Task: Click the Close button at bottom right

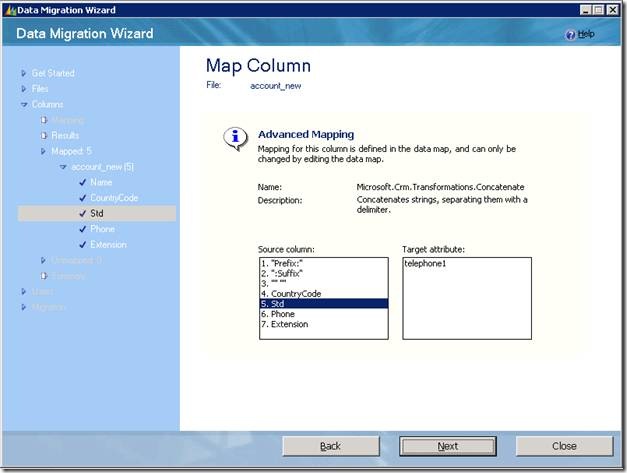Action: 564,446
